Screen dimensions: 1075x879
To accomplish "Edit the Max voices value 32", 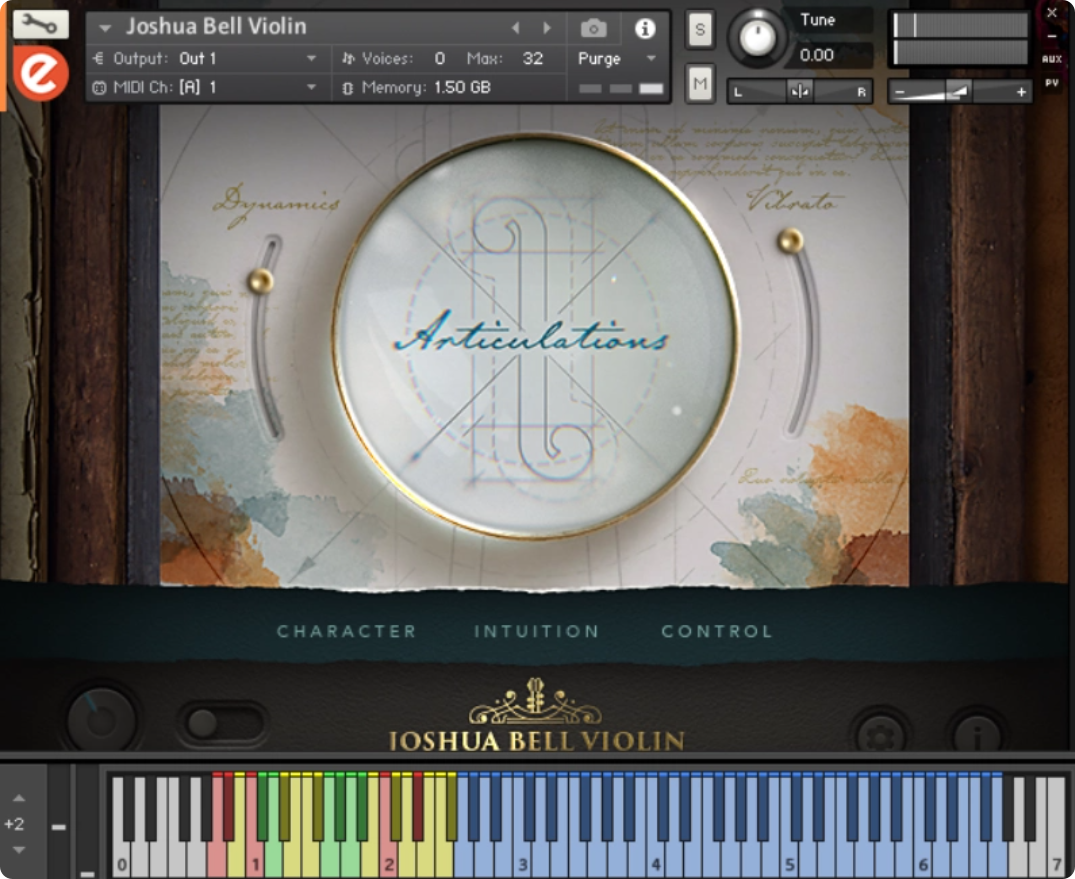I will [x=533, y=59].
